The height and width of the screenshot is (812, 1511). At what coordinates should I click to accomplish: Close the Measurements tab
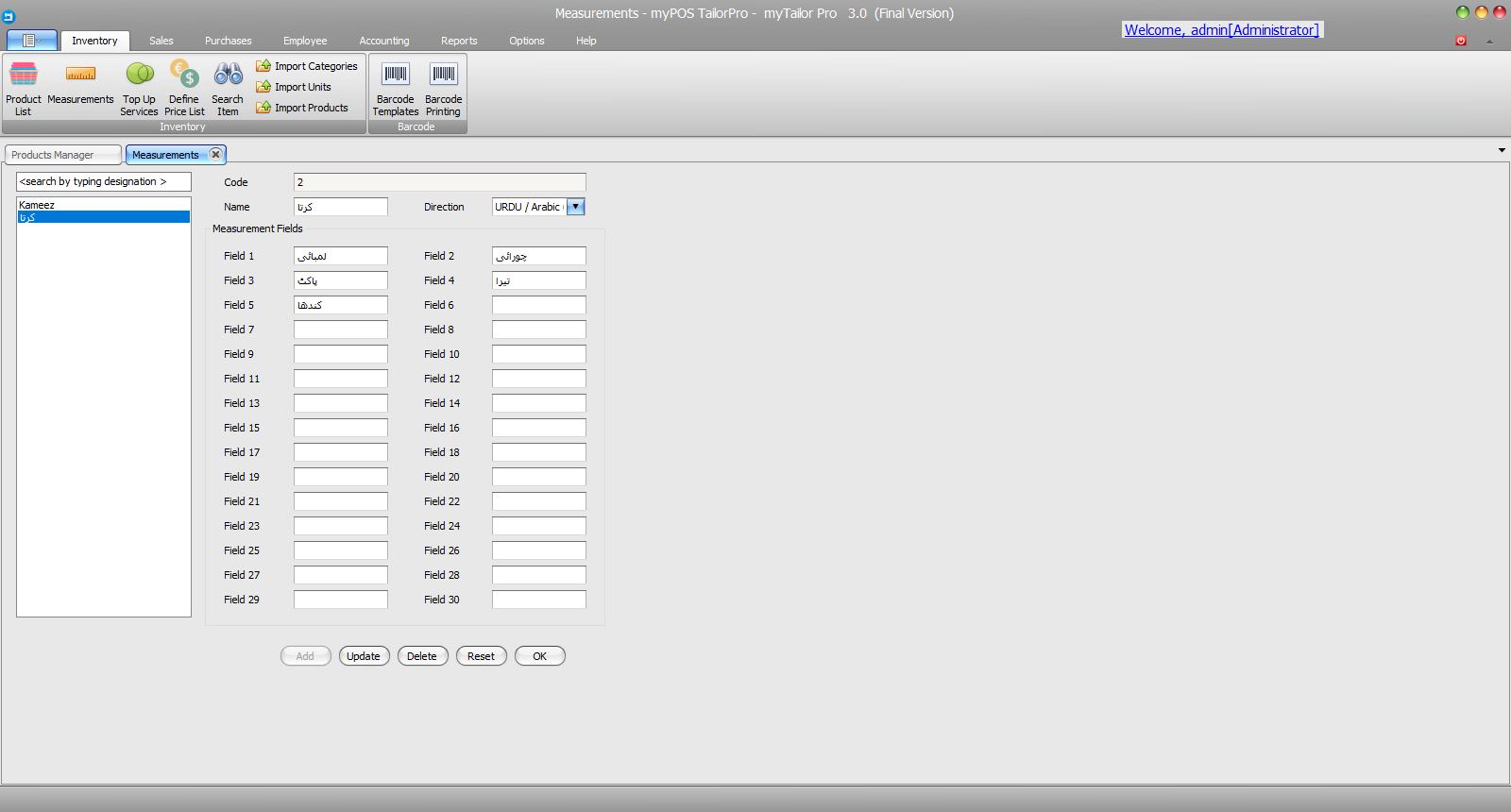click(215, 154)
